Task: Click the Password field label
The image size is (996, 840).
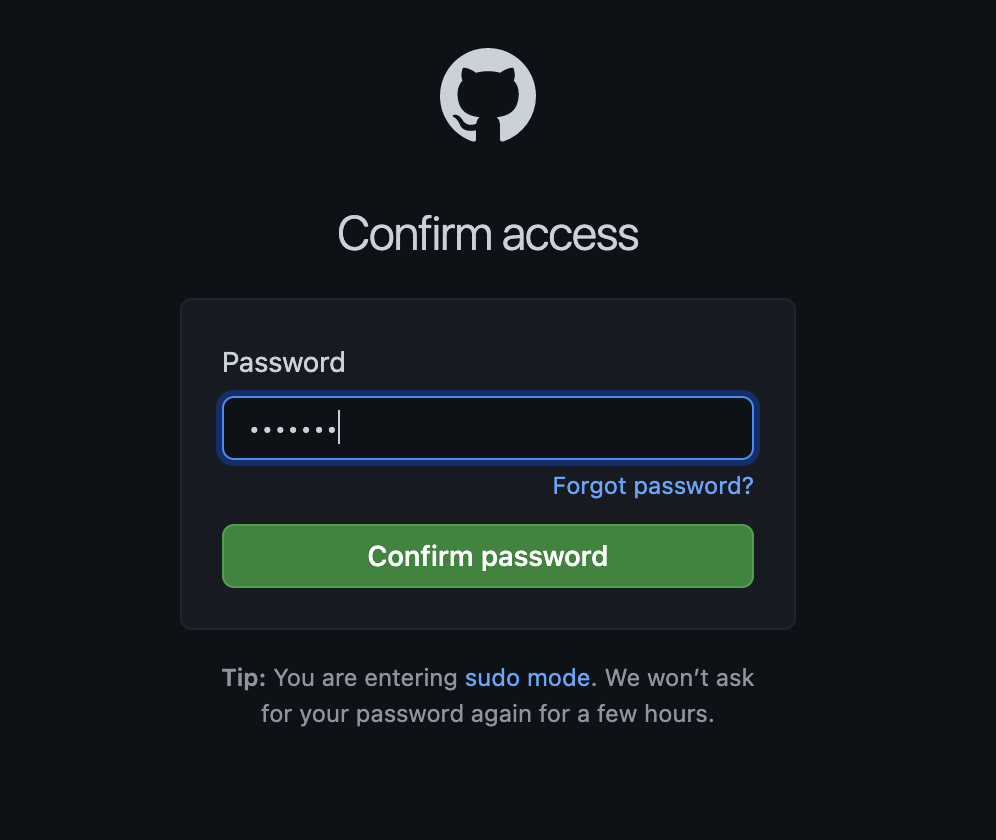Action: point(283,362)
